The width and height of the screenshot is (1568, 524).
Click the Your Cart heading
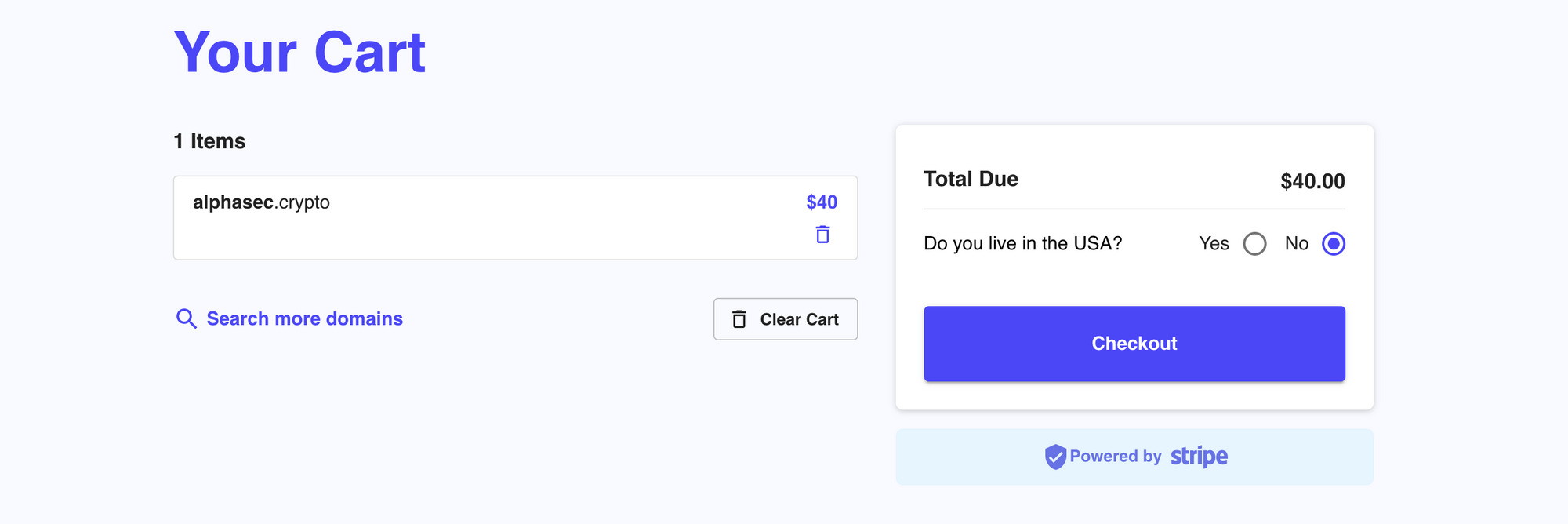tap(299, 50)
